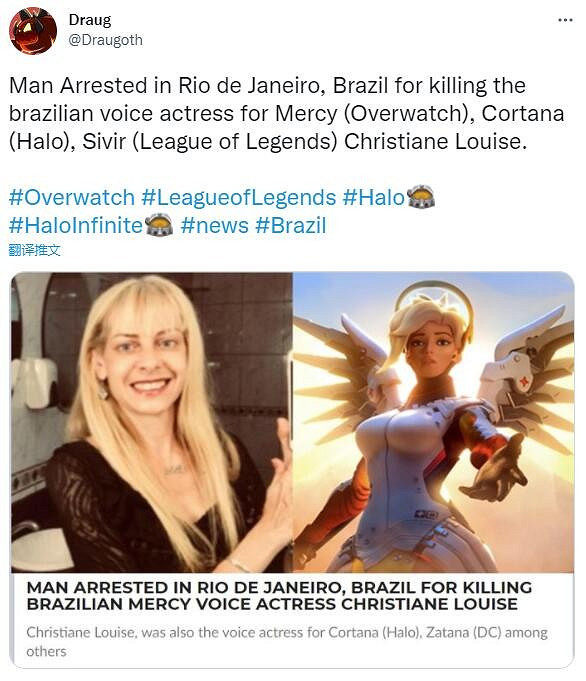Open the Mercy character artwork image
This screenshot has width=586, height=681.
(433, 422)
